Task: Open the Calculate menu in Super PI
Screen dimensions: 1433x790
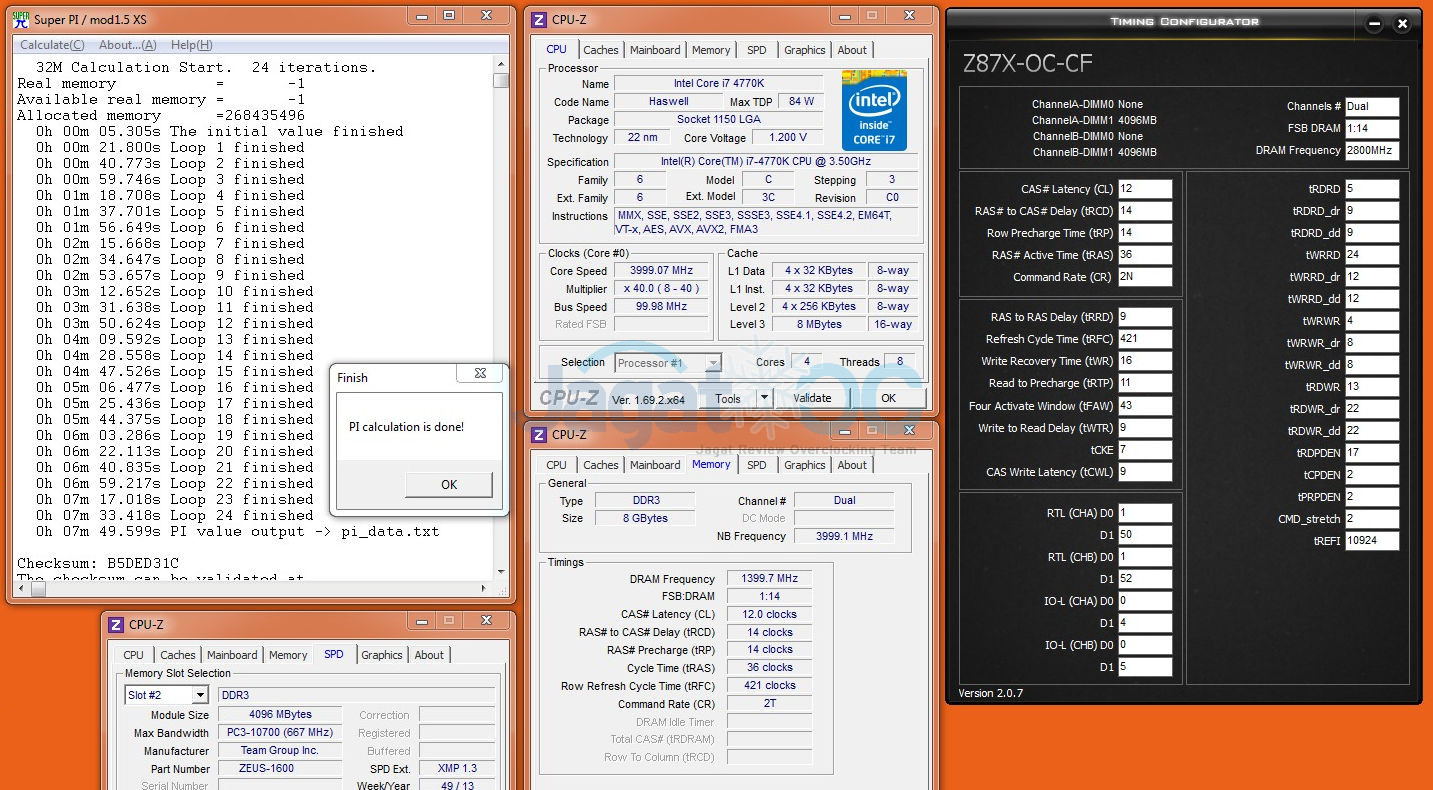Action: (x=52, y=45)
